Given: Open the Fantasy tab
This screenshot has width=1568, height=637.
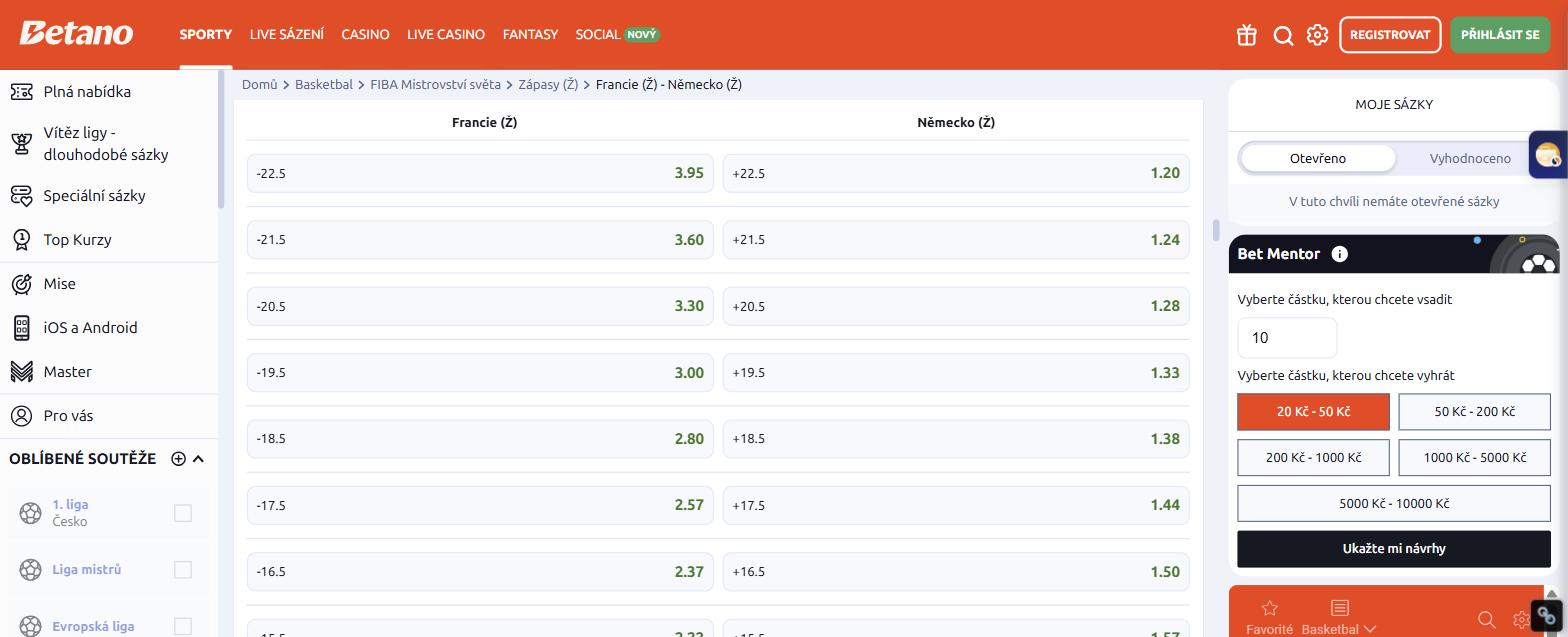Looking at the screenshot, I should pyautogui.click(x=530, y=34).
